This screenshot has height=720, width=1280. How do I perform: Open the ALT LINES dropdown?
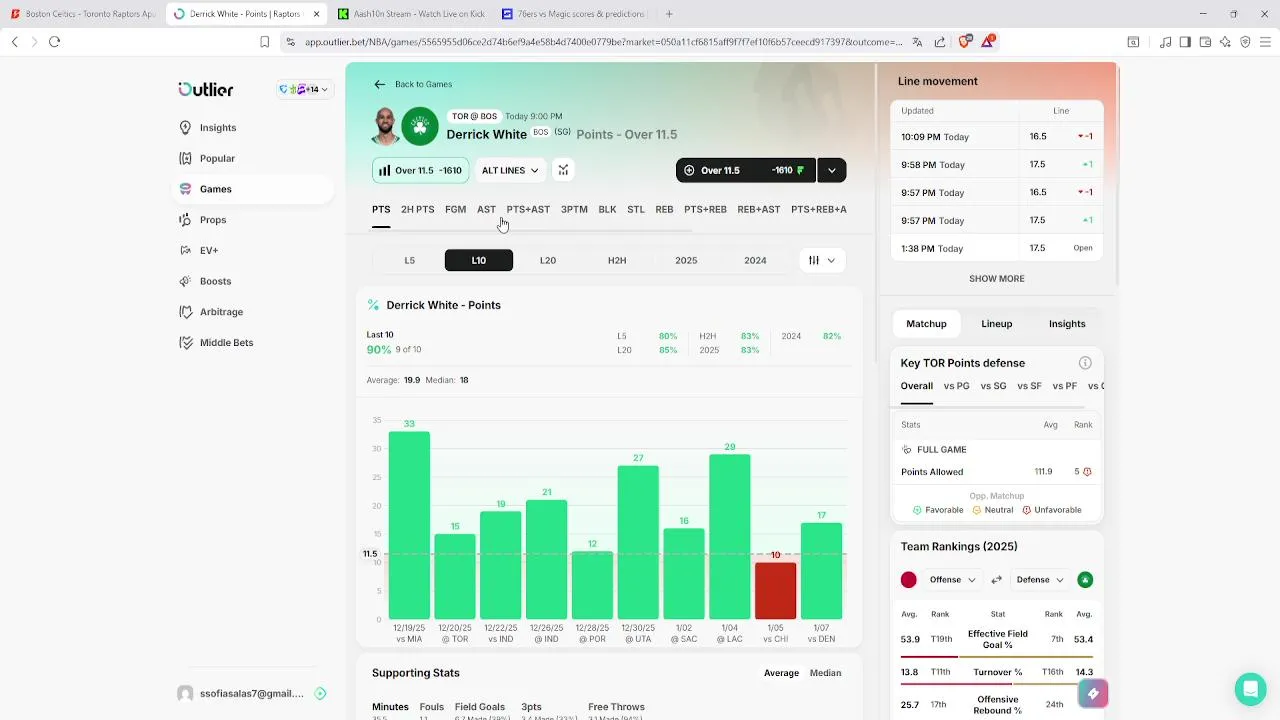510,170
